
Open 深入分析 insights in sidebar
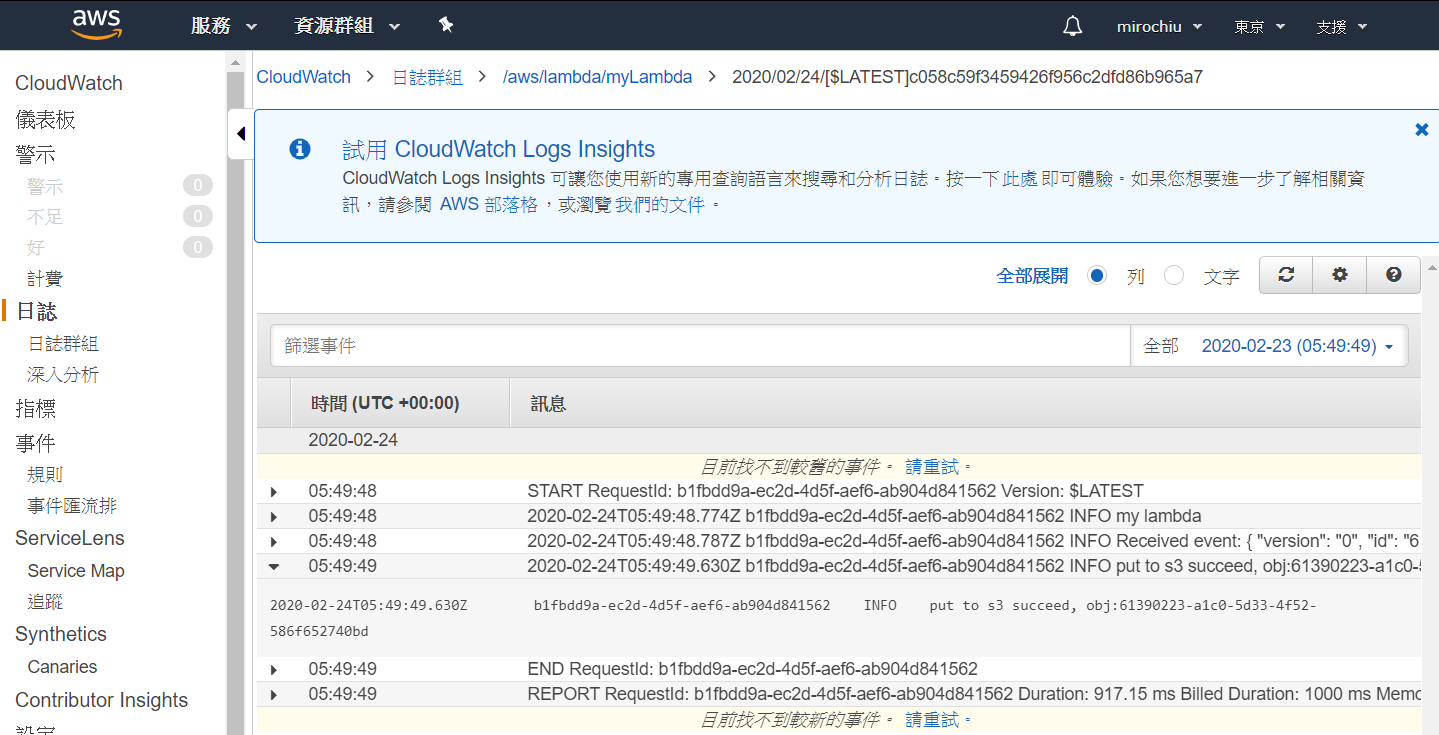coord(63,375)
